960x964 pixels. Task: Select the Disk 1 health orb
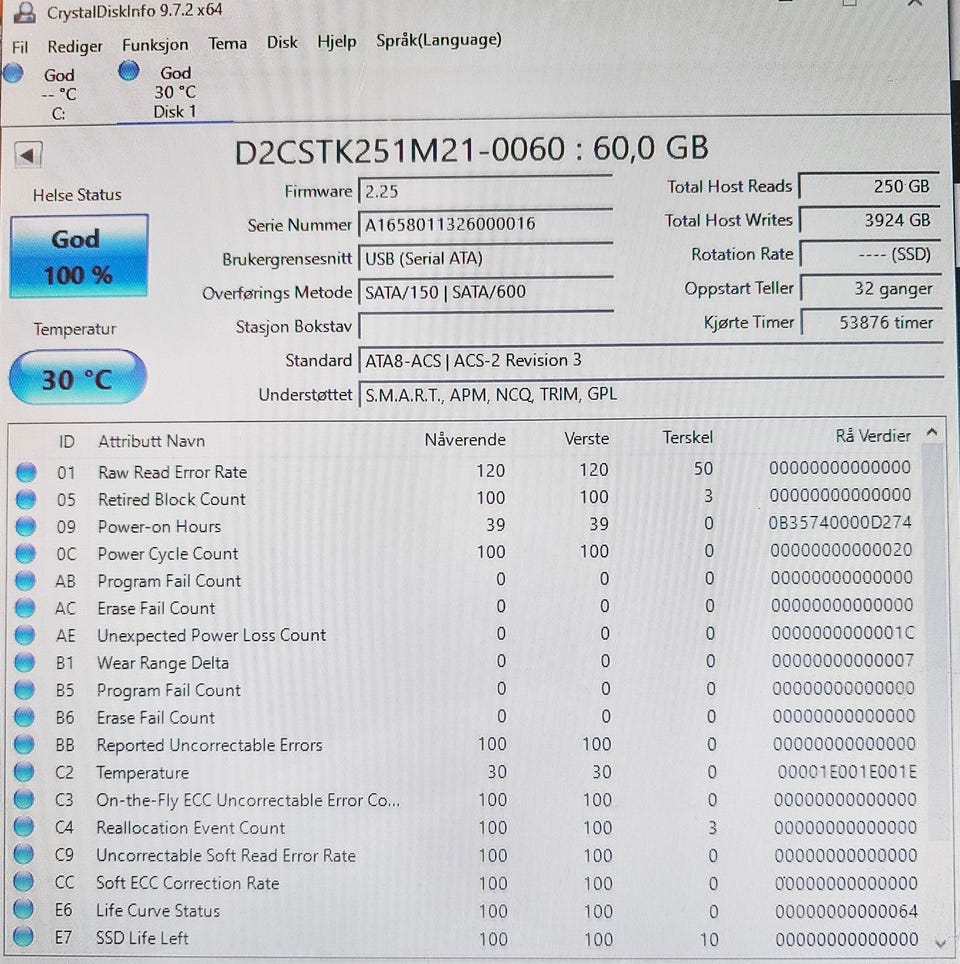(129, 70)
